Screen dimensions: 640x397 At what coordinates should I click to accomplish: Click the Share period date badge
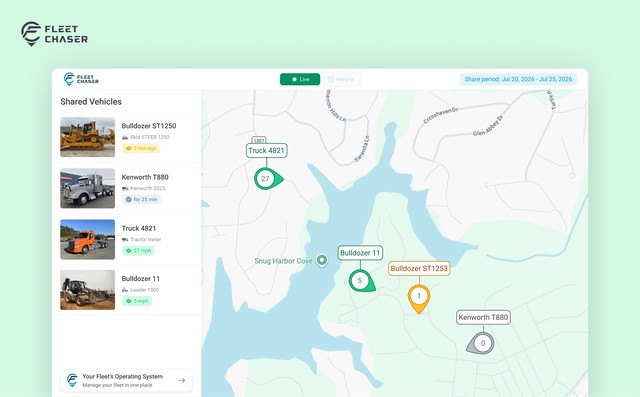tap(518, 79)
